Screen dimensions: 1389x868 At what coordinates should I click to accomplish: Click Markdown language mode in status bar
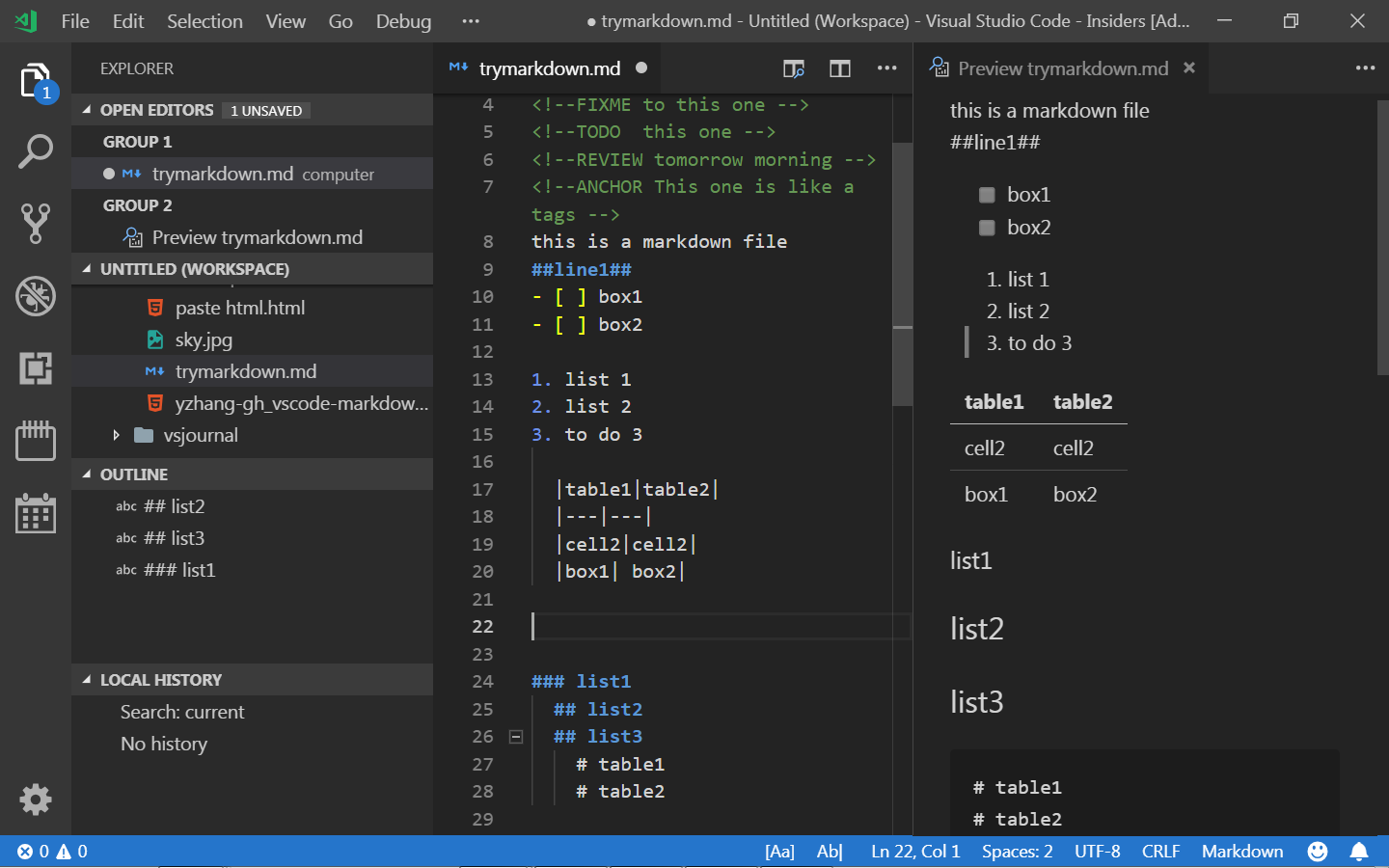1242,852
